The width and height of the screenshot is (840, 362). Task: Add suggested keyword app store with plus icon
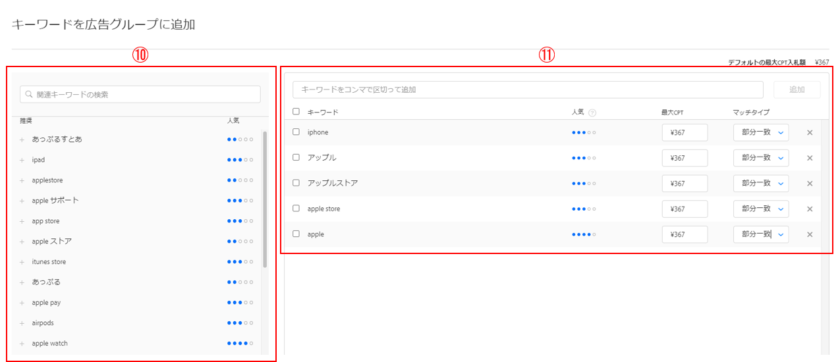(x=22, y=221)
